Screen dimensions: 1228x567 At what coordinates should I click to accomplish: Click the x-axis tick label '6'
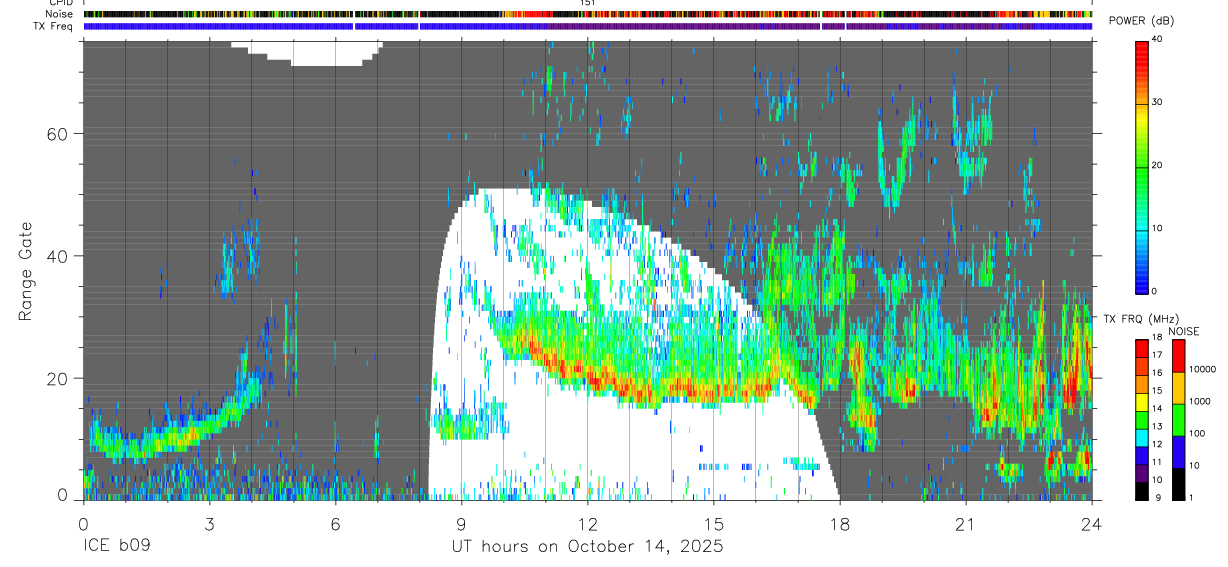(335, 524)
